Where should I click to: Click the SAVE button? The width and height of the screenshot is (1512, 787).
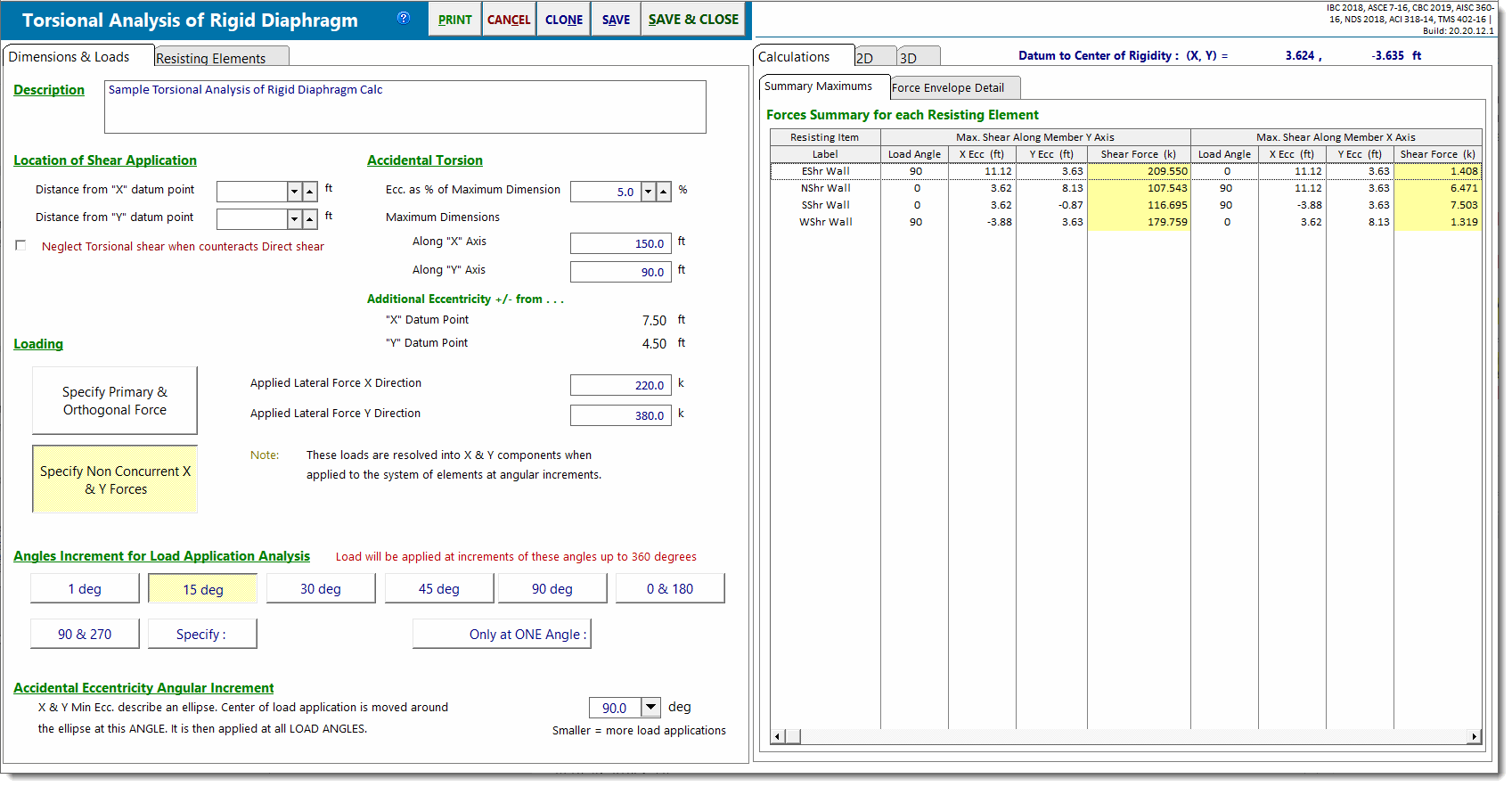(616, 20)
